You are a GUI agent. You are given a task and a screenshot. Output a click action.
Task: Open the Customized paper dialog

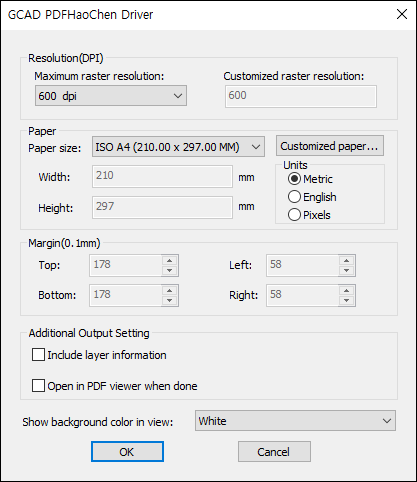coord(330,146)
